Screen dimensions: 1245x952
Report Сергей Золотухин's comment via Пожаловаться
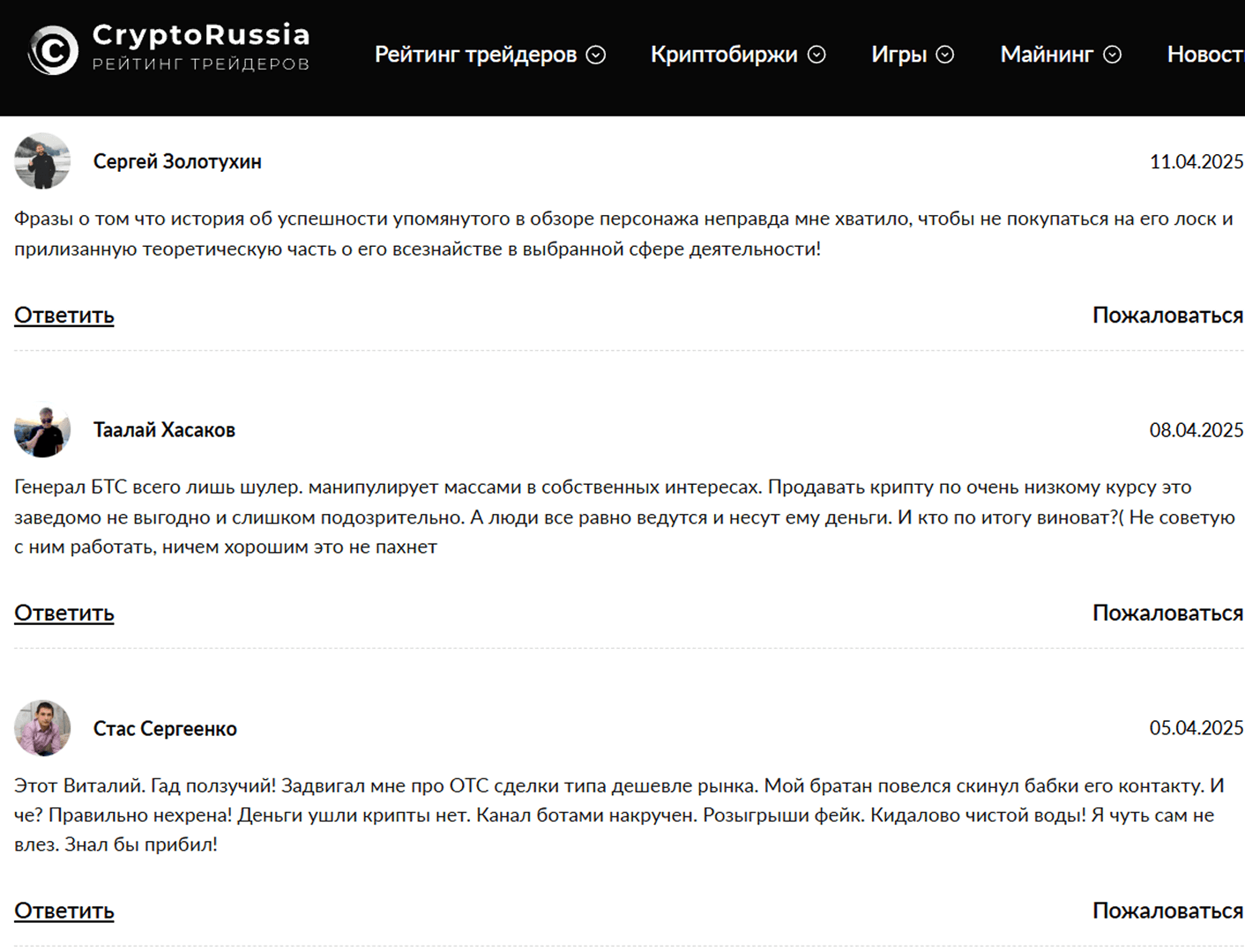[x=1167, y=316]
